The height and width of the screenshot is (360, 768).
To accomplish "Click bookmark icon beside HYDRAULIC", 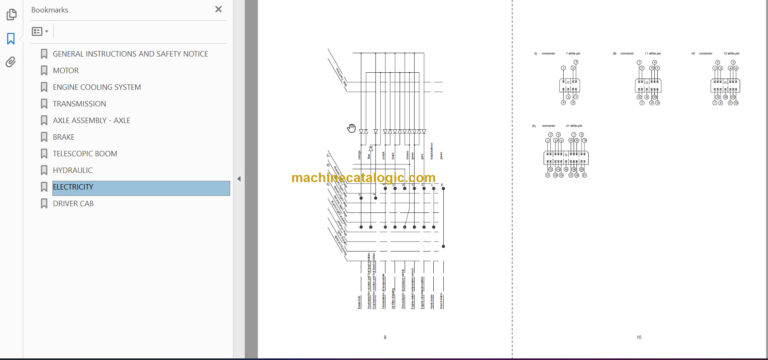I will point(44,170).
